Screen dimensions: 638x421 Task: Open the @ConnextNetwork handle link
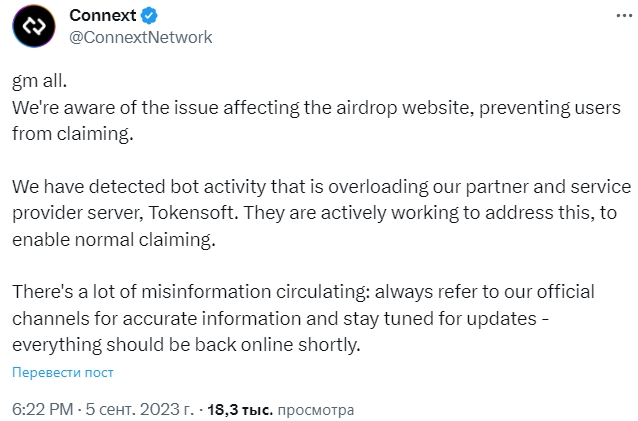point(140,37)
